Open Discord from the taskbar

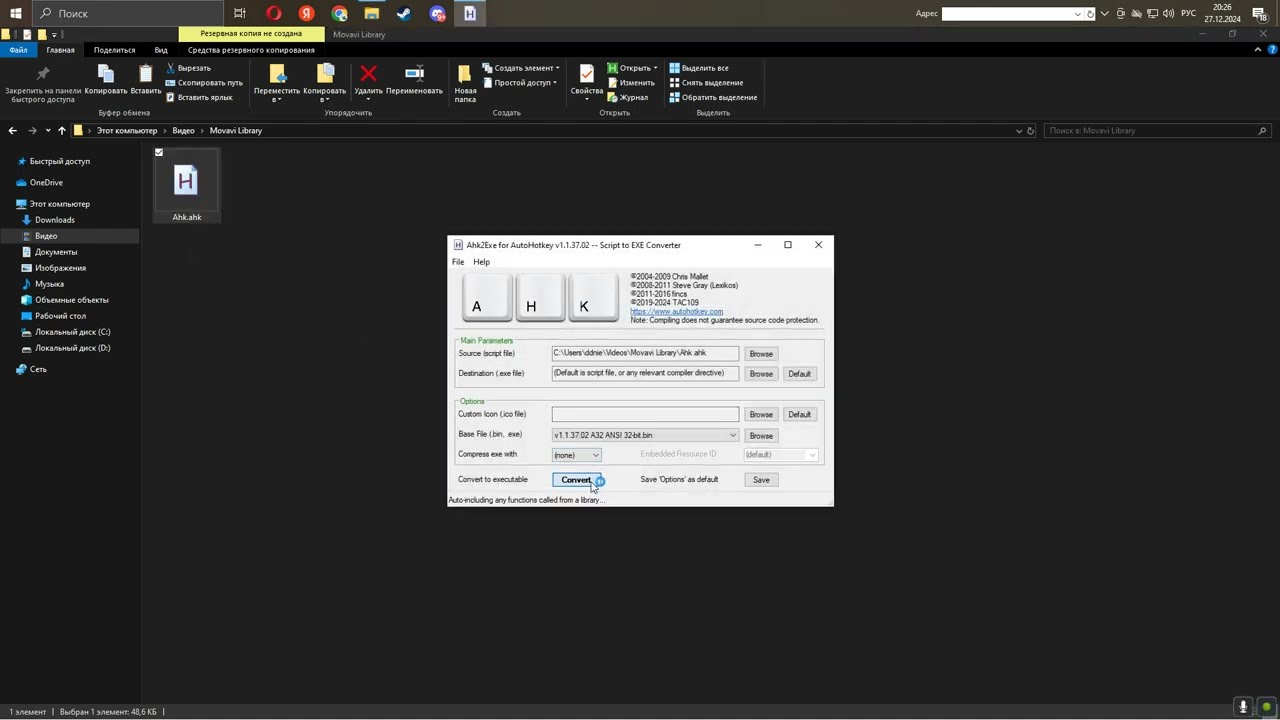pos(437,13)
